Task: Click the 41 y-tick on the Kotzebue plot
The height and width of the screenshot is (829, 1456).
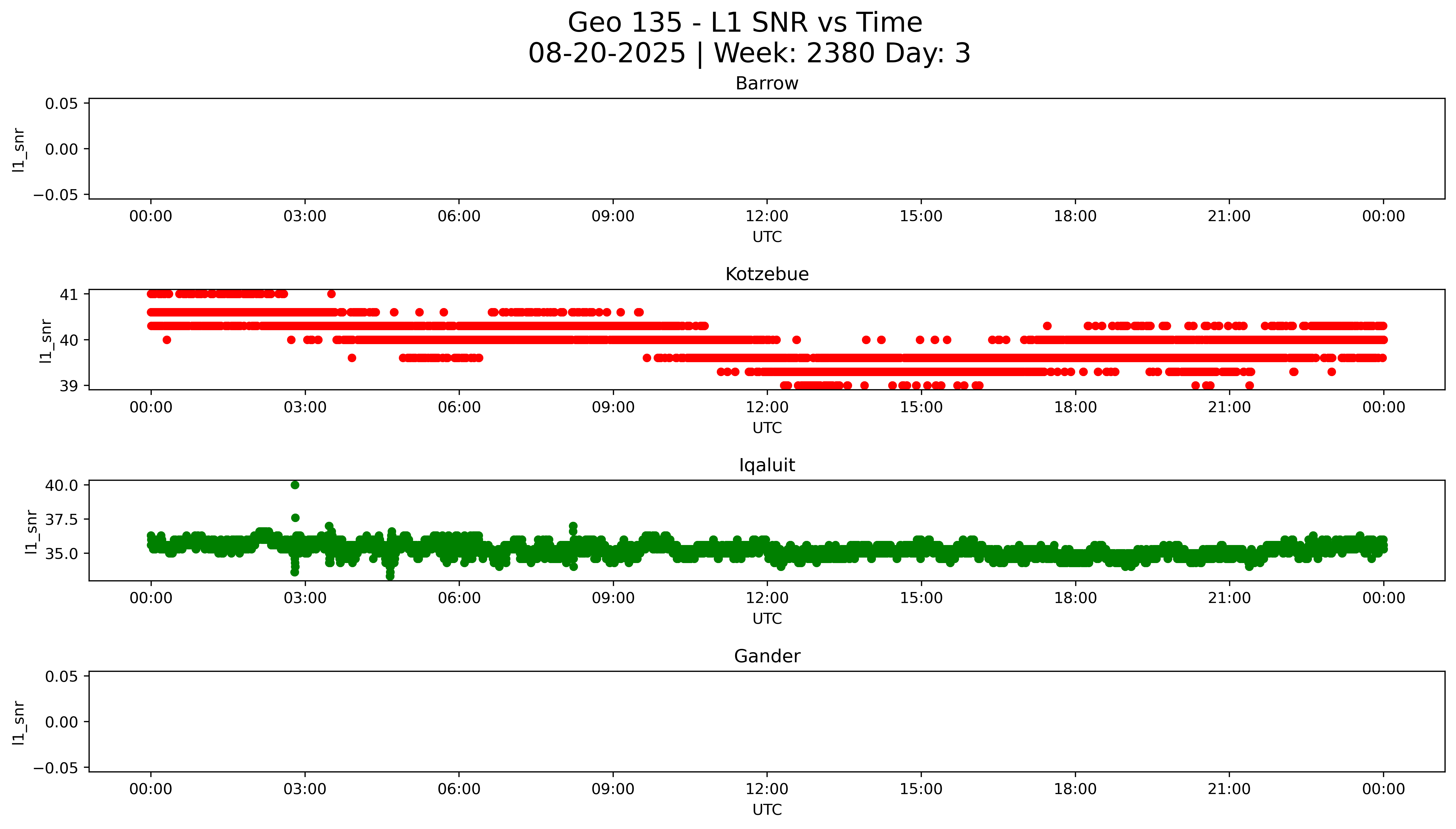Action: click(x=68, y=295)
